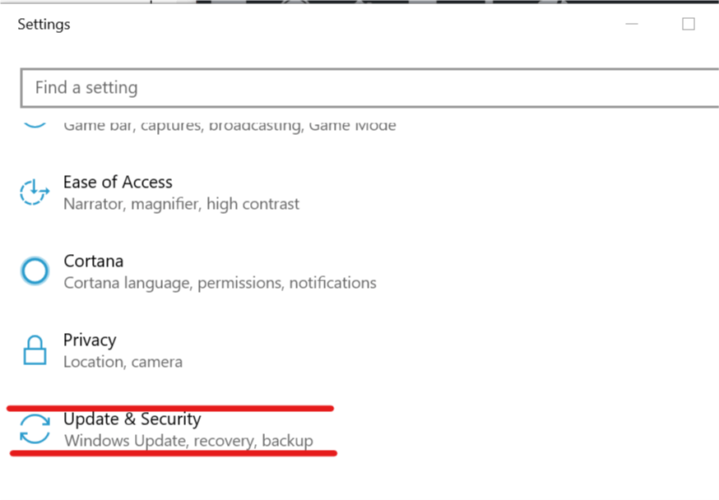Select "Cortana language, permissions, notifications" text
Image resolution: width=719 pixels, height=500 pixels.
click(x=220, y=283)
